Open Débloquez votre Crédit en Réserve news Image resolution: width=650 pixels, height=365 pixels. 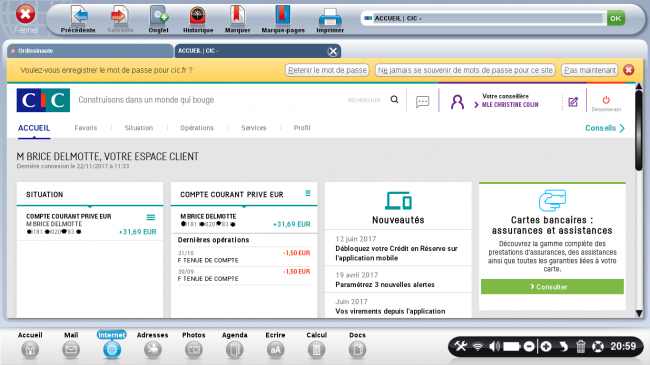pos(396,253)
